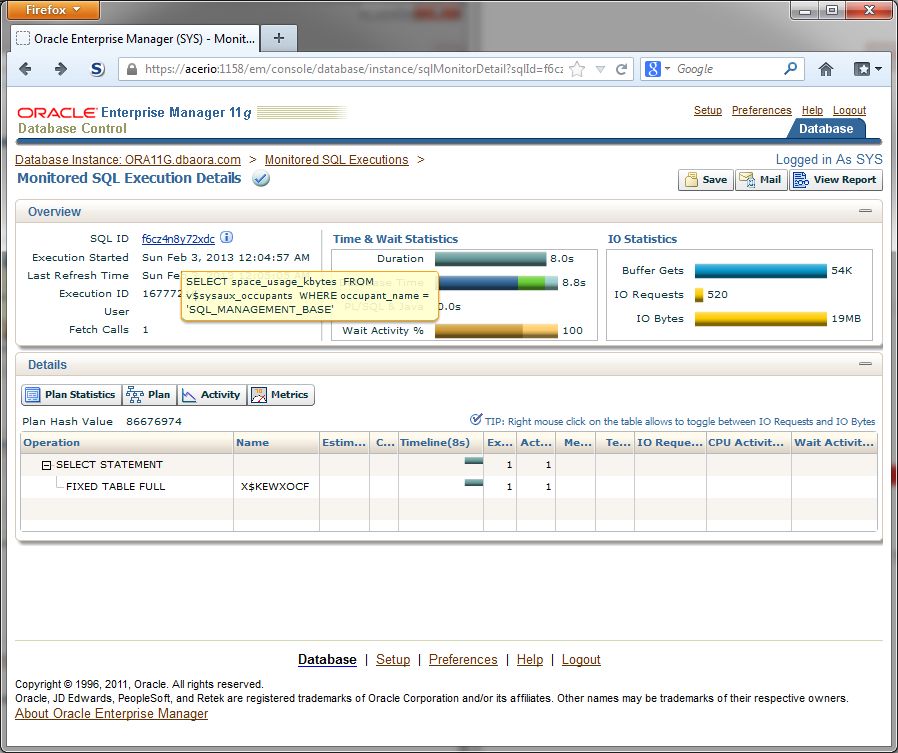This screenshot has height=753, width=898.
Task: Collapse the Overview section
Action: 865,211
